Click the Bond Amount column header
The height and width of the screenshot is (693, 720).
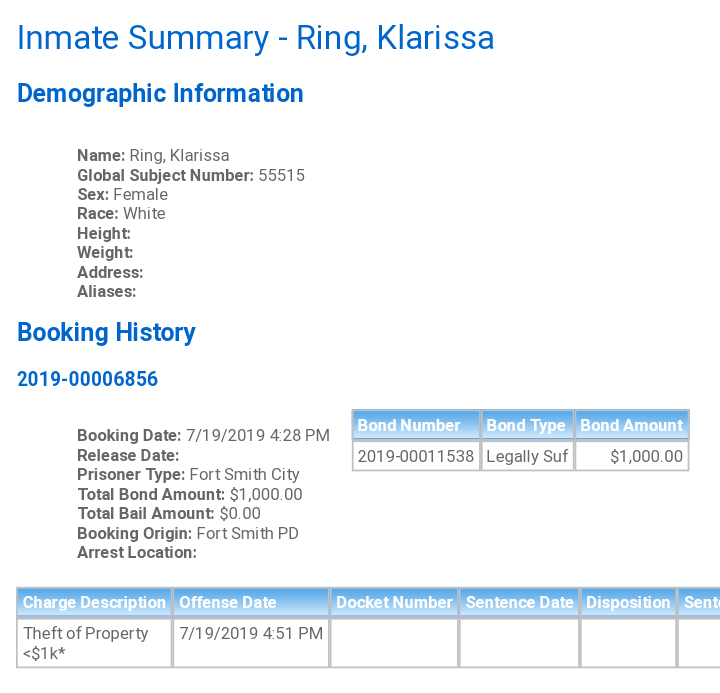(x=632, y=425)
